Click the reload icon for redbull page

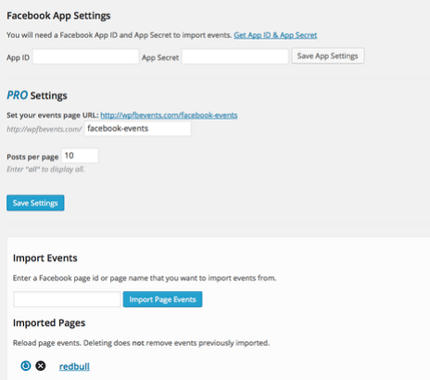pyautogui.click(x=26, y=366)
